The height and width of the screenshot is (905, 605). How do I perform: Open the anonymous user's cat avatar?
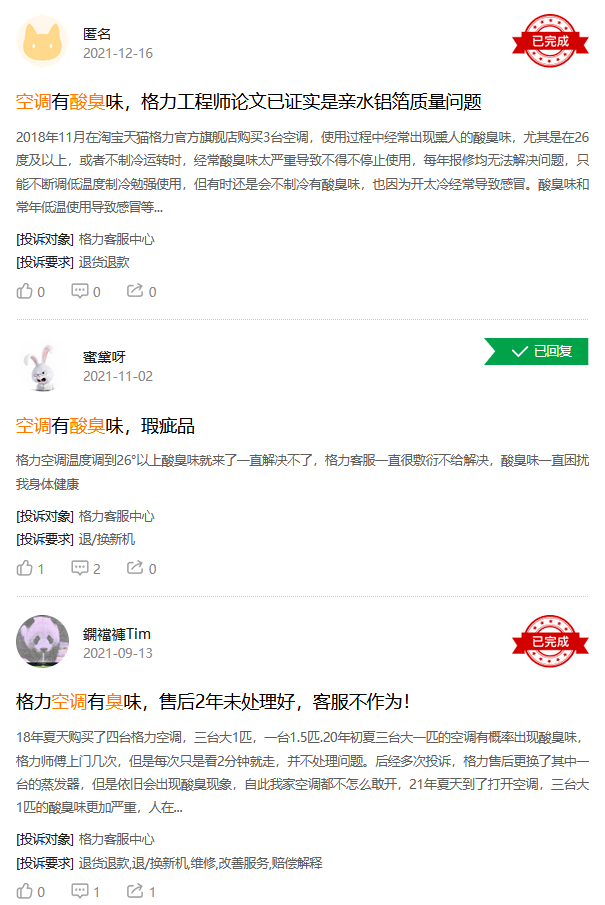42,42
